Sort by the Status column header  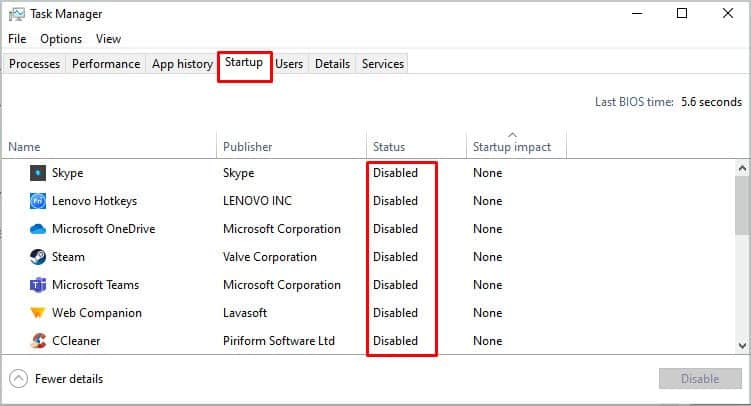pos(416,145)
